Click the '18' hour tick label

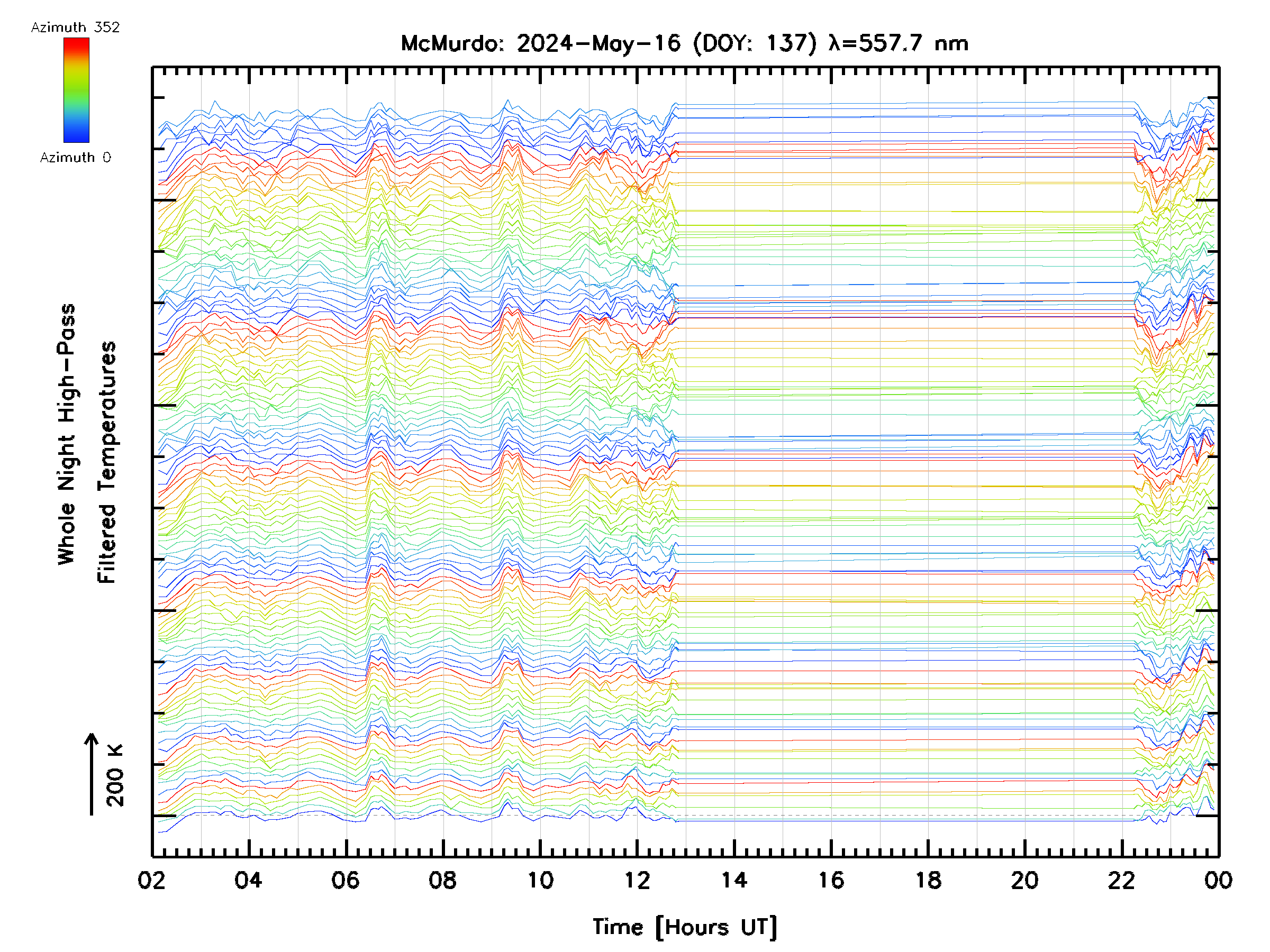pos(928,880)
